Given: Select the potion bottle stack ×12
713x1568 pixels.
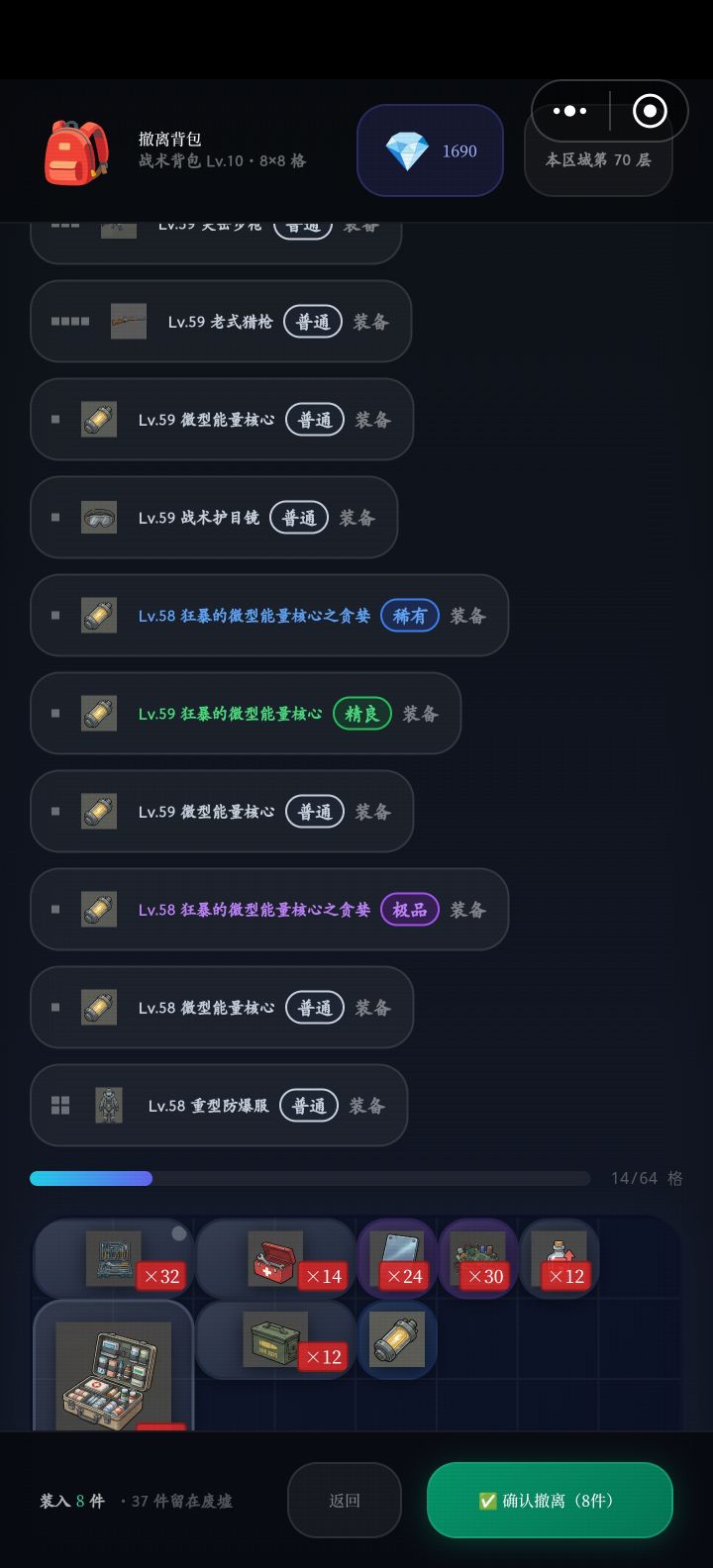Looking at the screenshot, I should click(560, 1258).
